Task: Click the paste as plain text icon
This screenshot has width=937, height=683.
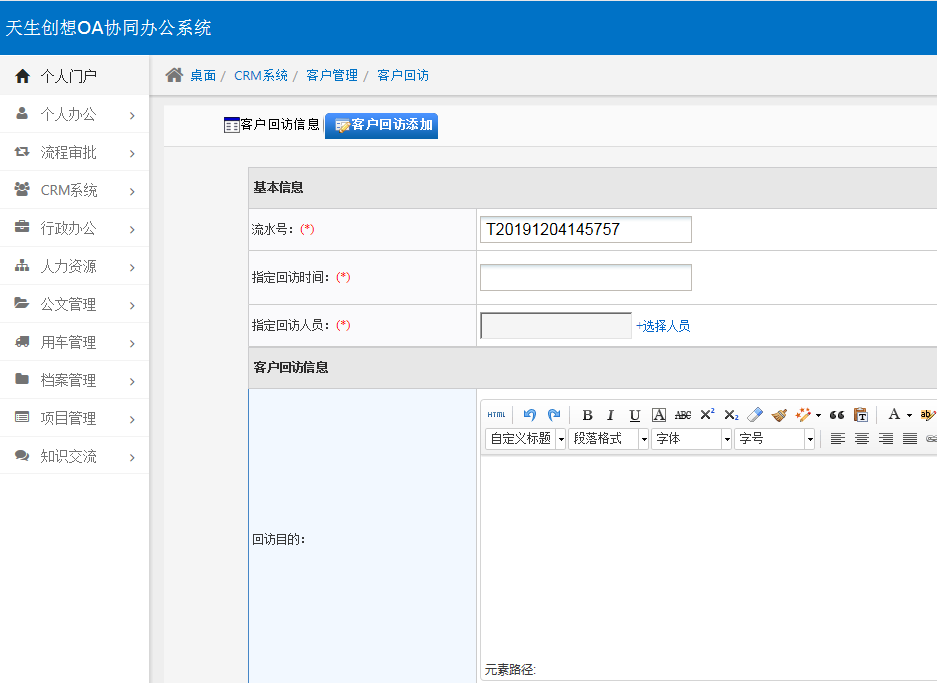Action: 861,415
